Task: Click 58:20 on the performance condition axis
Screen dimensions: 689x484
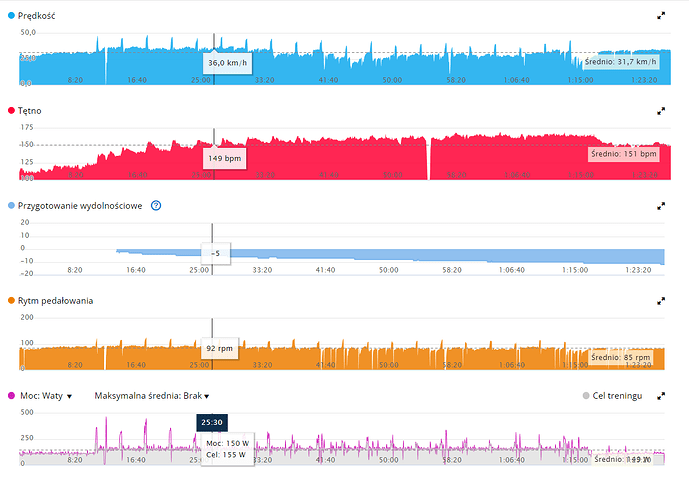Action: pos(452,270)
